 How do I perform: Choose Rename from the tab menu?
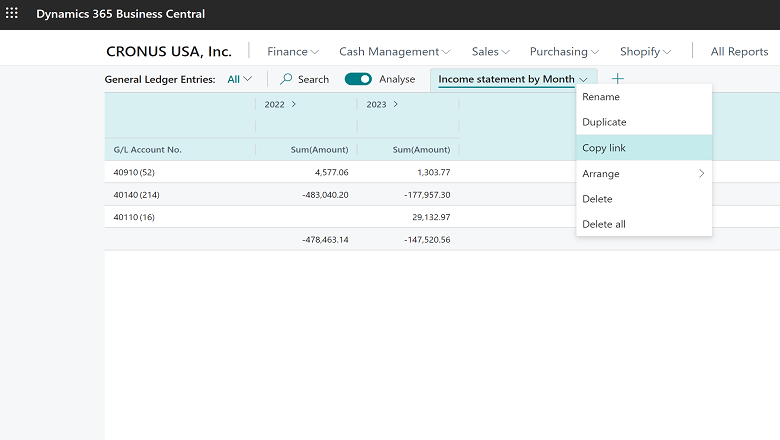[644, 97]
